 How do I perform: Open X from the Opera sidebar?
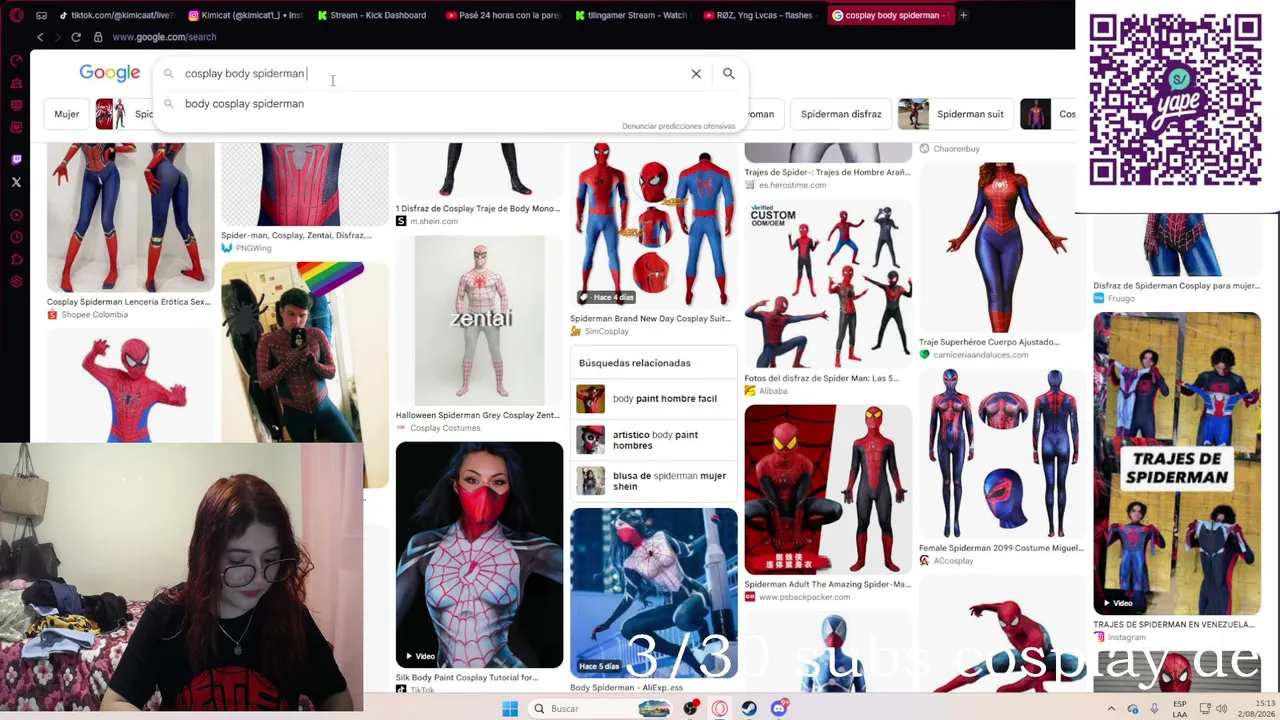16,182
